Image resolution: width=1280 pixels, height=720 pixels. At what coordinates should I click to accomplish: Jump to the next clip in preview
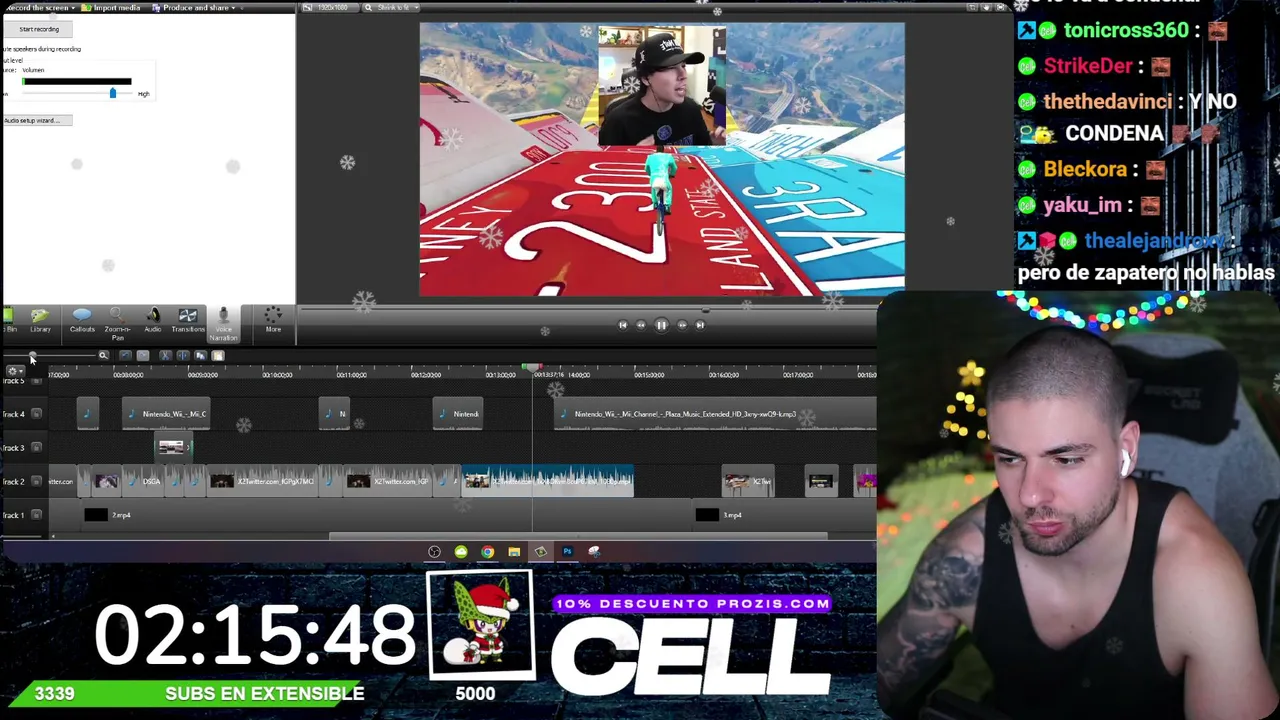click(x=700, y=325)
